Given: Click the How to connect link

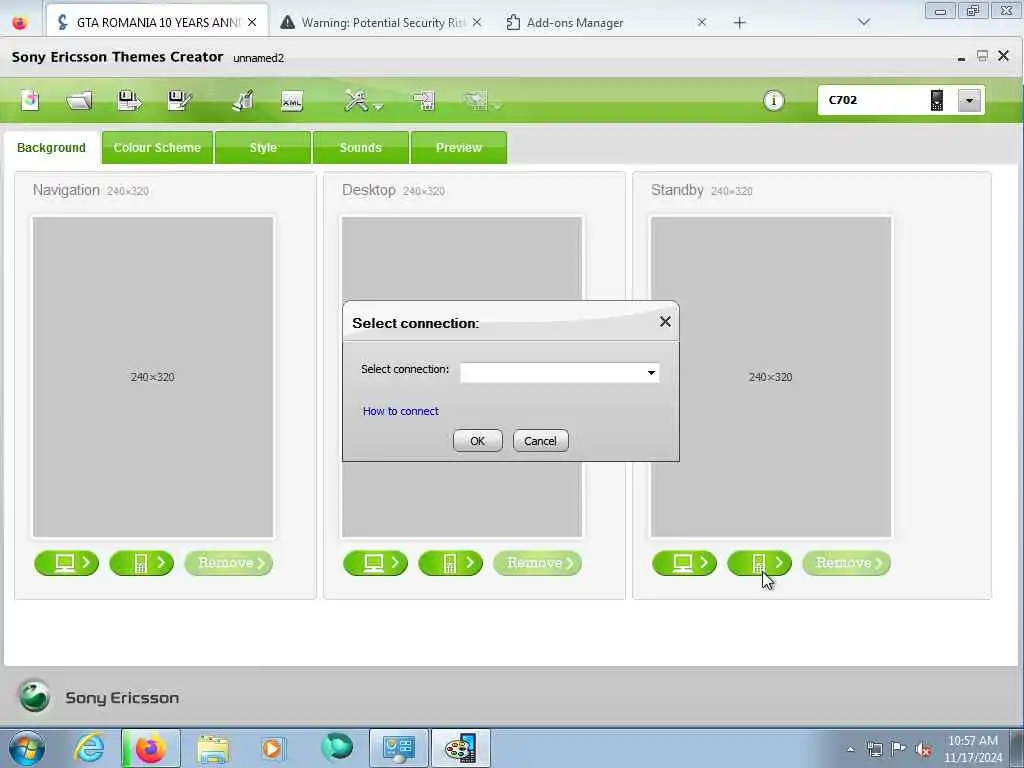Looking at the screenshot, I should (x=400, y=411).
